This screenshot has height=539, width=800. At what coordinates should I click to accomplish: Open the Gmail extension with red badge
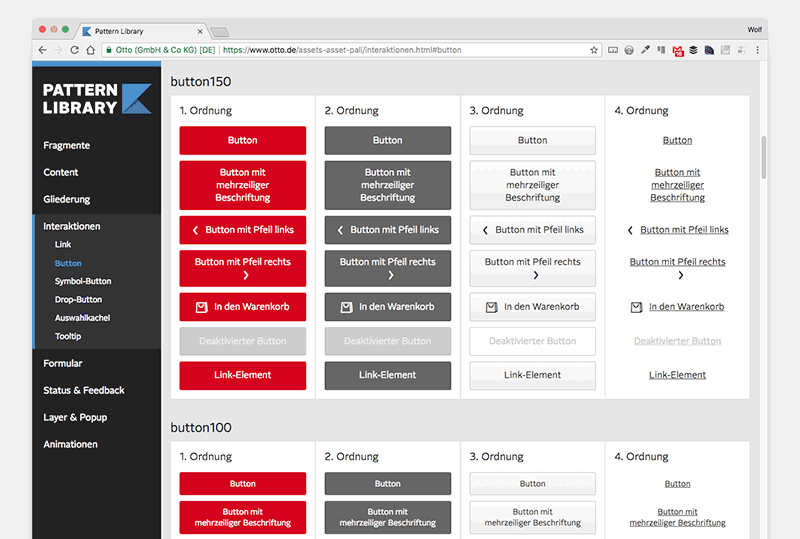[x=677, y=49]
